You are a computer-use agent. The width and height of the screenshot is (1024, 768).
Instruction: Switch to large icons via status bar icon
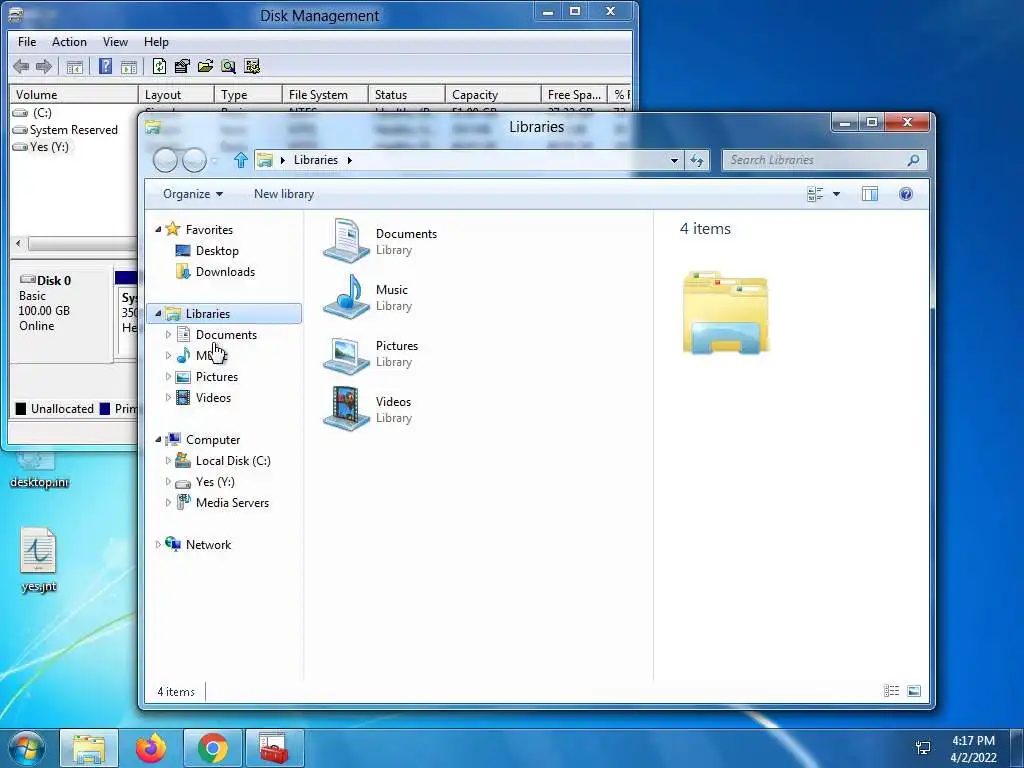point(914,691)
